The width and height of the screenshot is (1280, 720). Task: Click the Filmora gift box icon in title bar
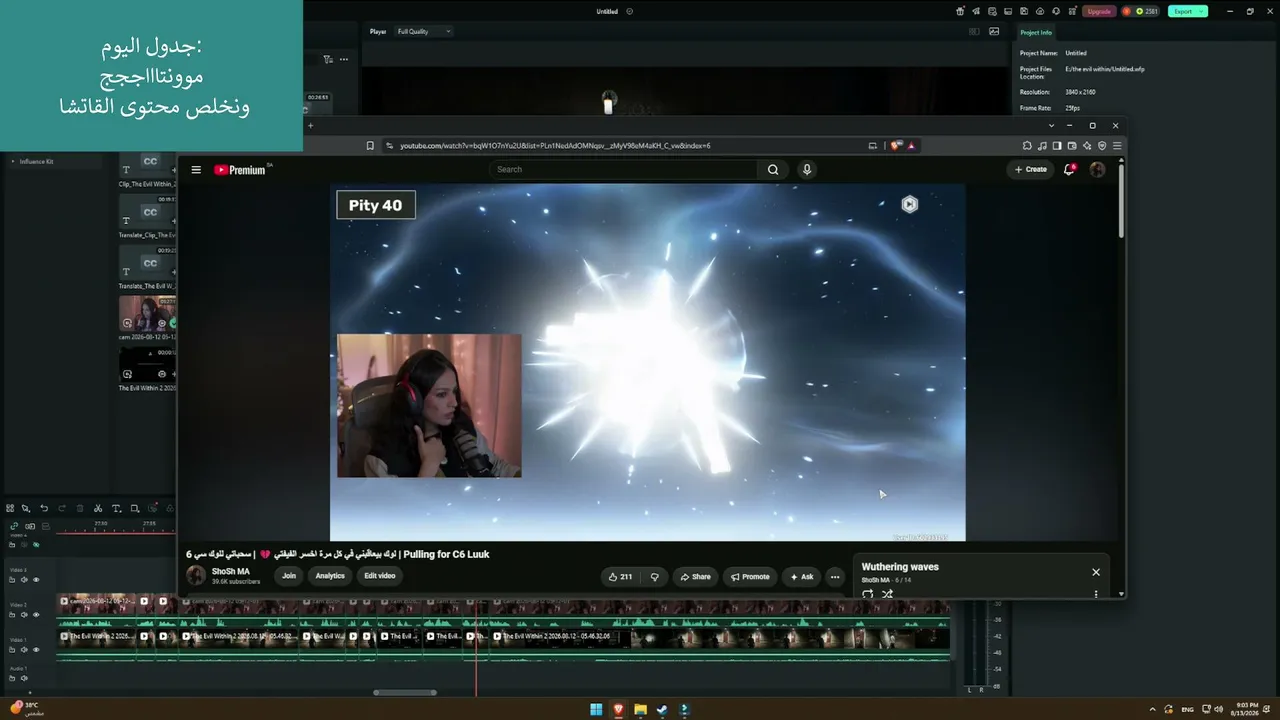pyautogui.click(x=960, y=11)
